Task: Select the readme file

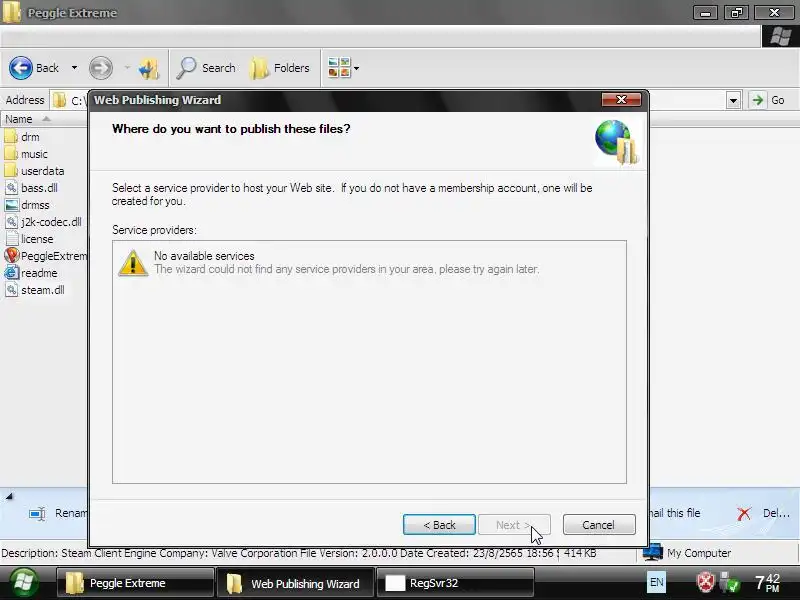Action: pos(31,273)
